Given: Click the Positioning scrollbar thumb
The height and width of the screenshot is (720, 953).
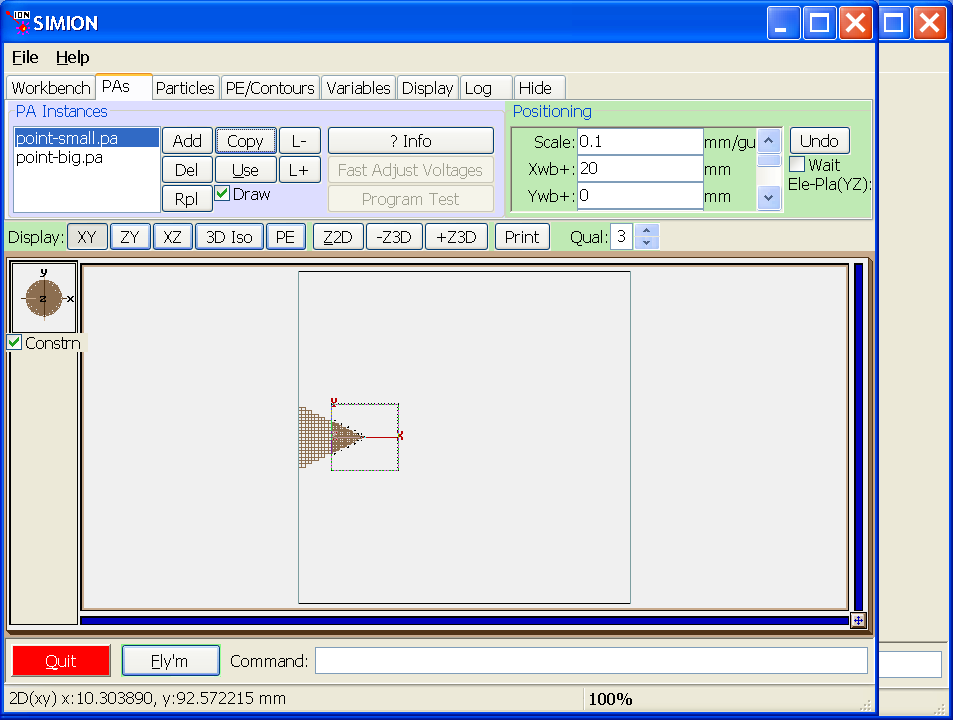Looking at the screenshot, I should point(769,160).
